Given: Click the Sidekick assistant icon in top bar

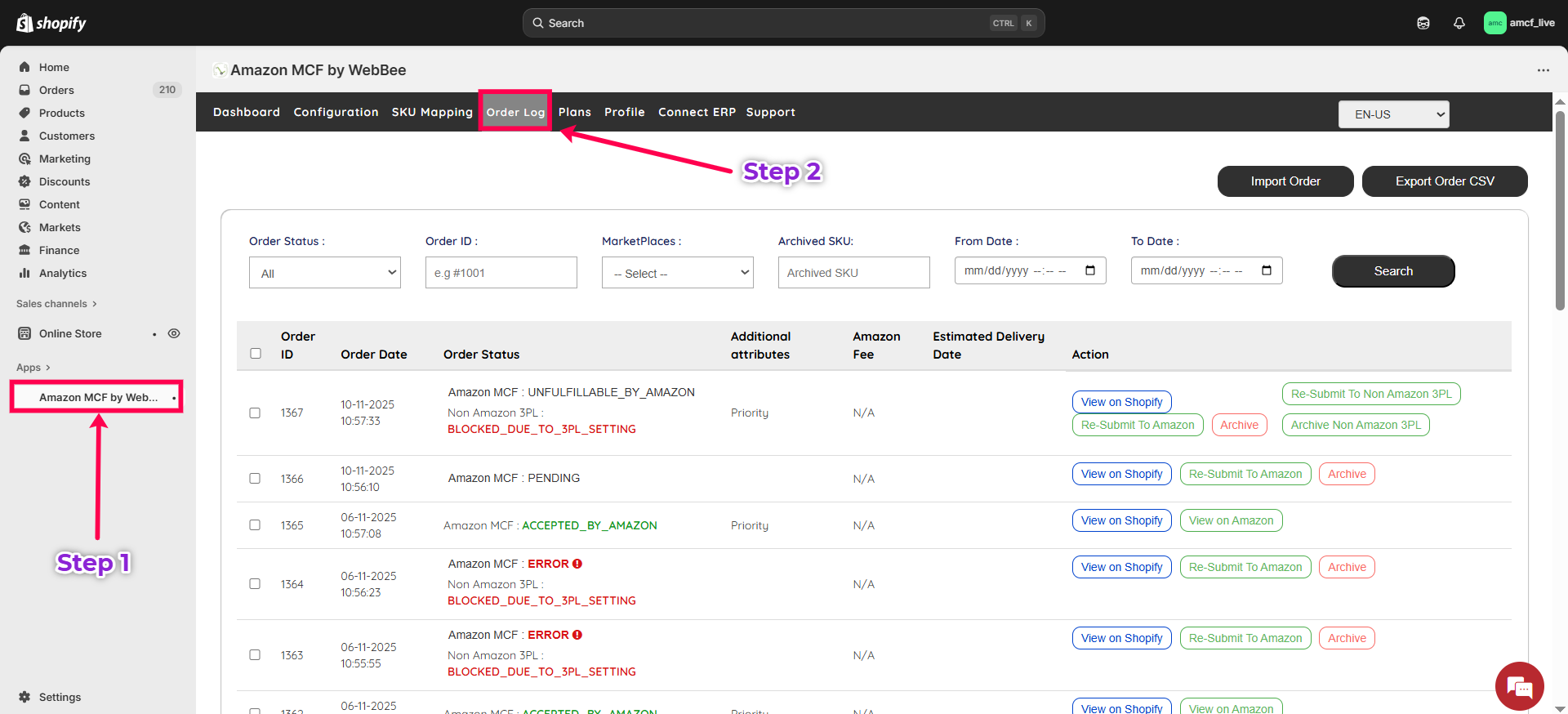Looking at the screenshot, I should tap(1423, 23).
